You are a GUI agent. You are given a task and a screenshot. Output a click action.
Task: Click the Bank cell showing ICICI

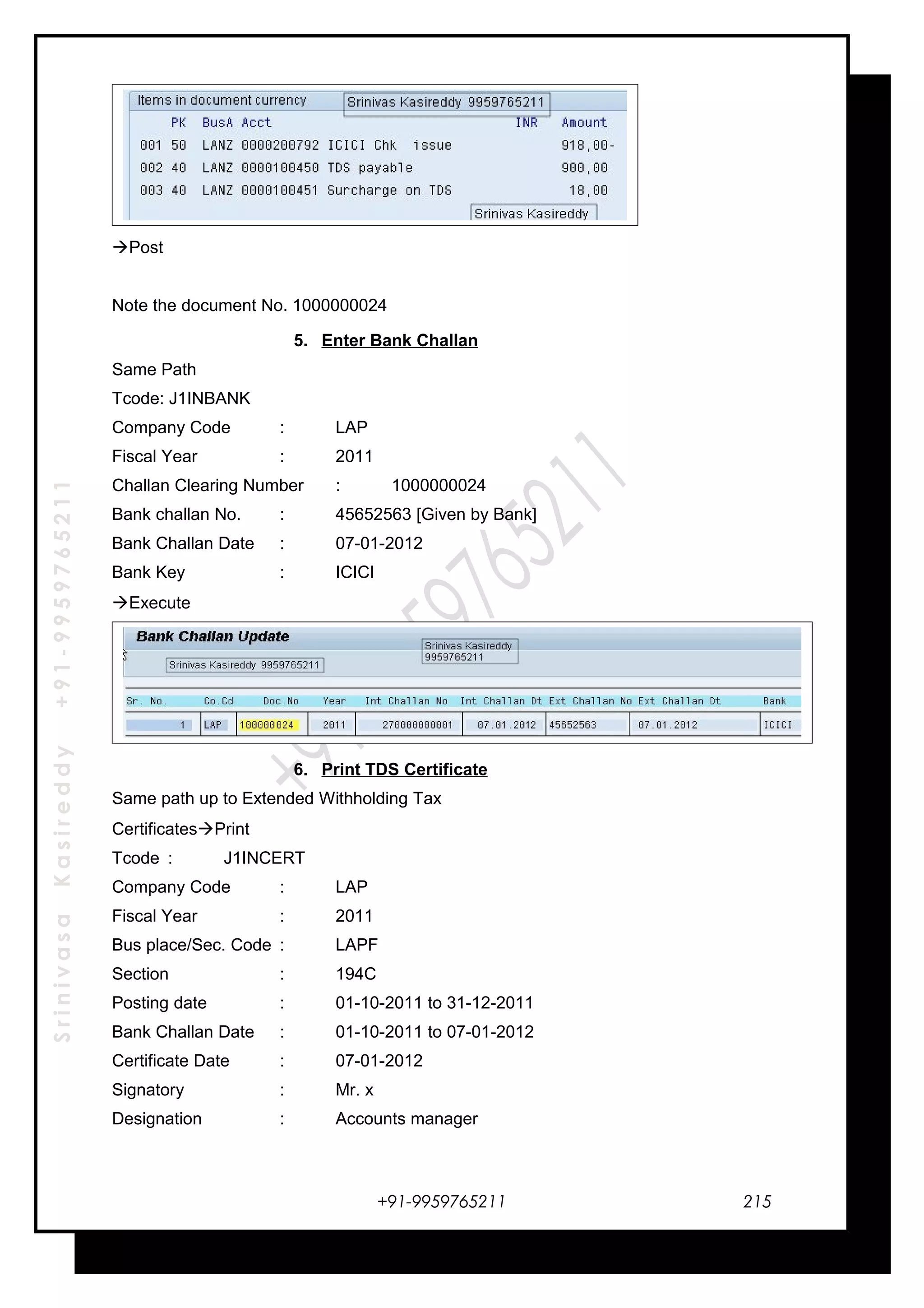[777, 725]
